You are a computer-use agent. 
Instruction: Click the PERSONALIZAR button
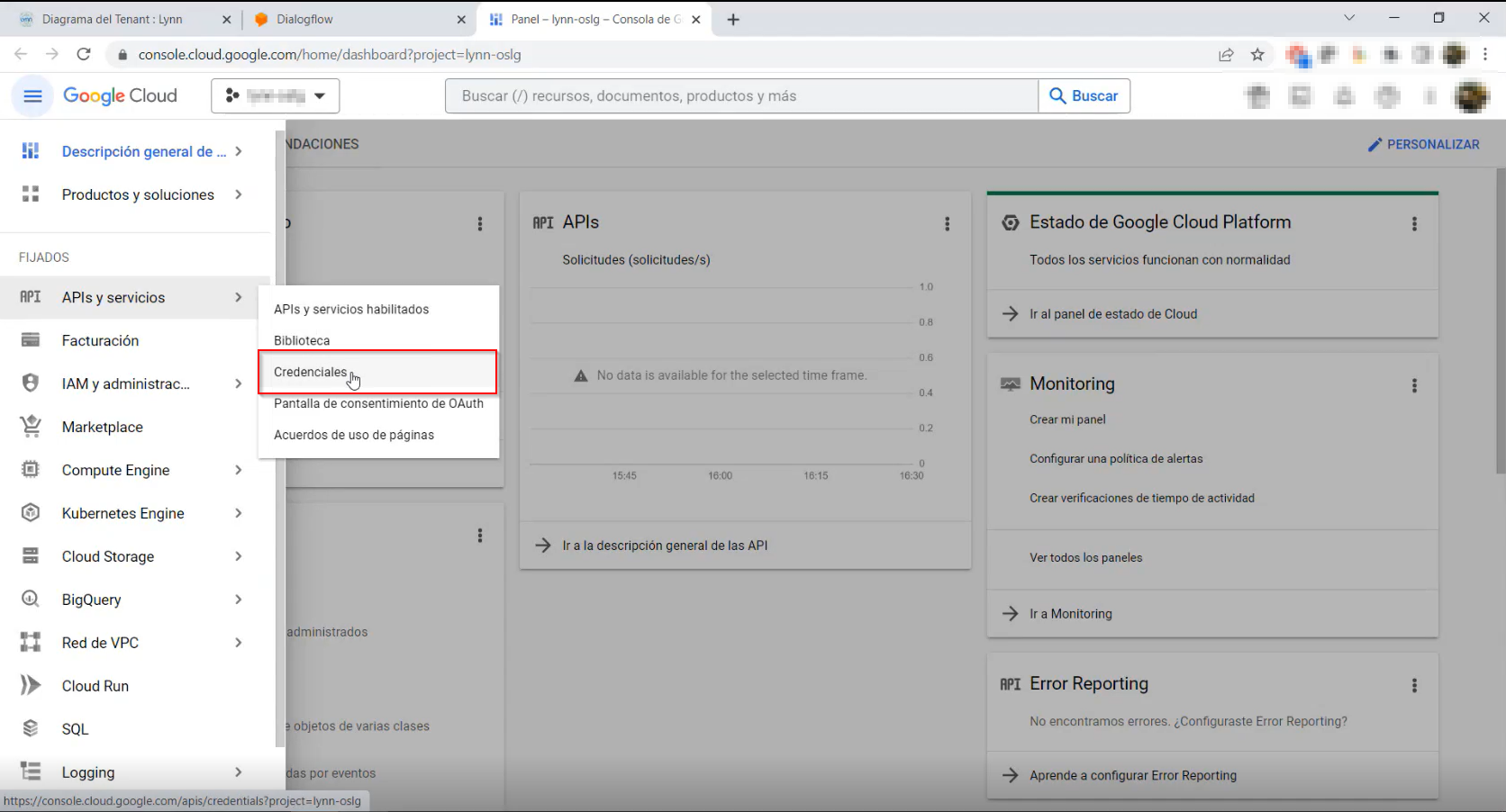pyautogui.click(x=1423, y=144)
